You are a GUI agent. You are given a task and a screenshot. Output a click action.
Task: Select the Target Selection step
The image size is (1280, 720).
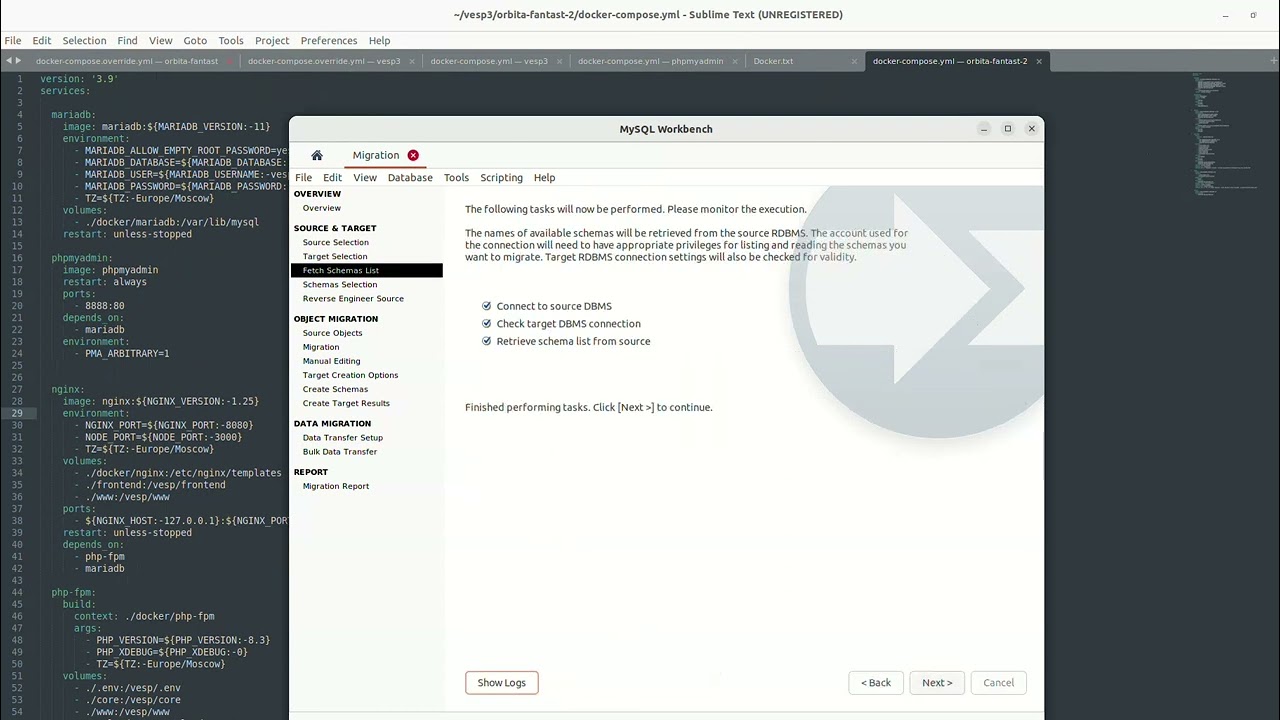(x=335, y=256)
